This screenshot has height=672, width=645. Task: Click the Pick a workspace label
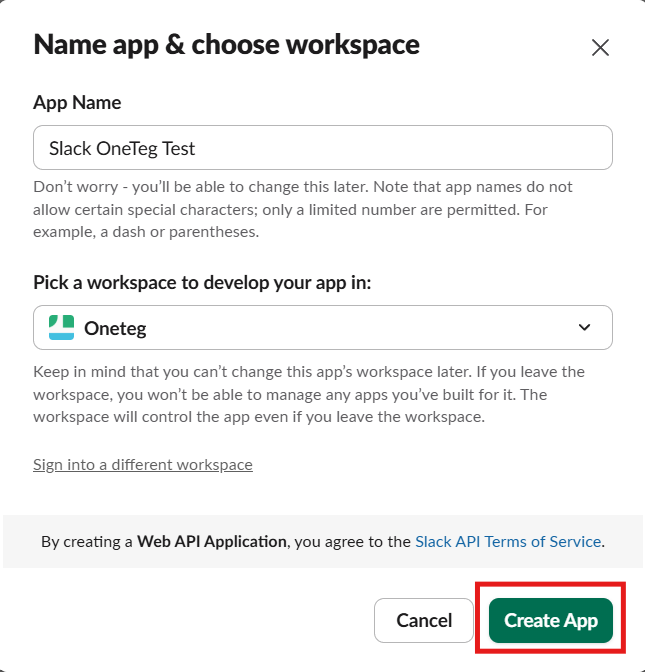pyautogui.click(x=202, y=283)
